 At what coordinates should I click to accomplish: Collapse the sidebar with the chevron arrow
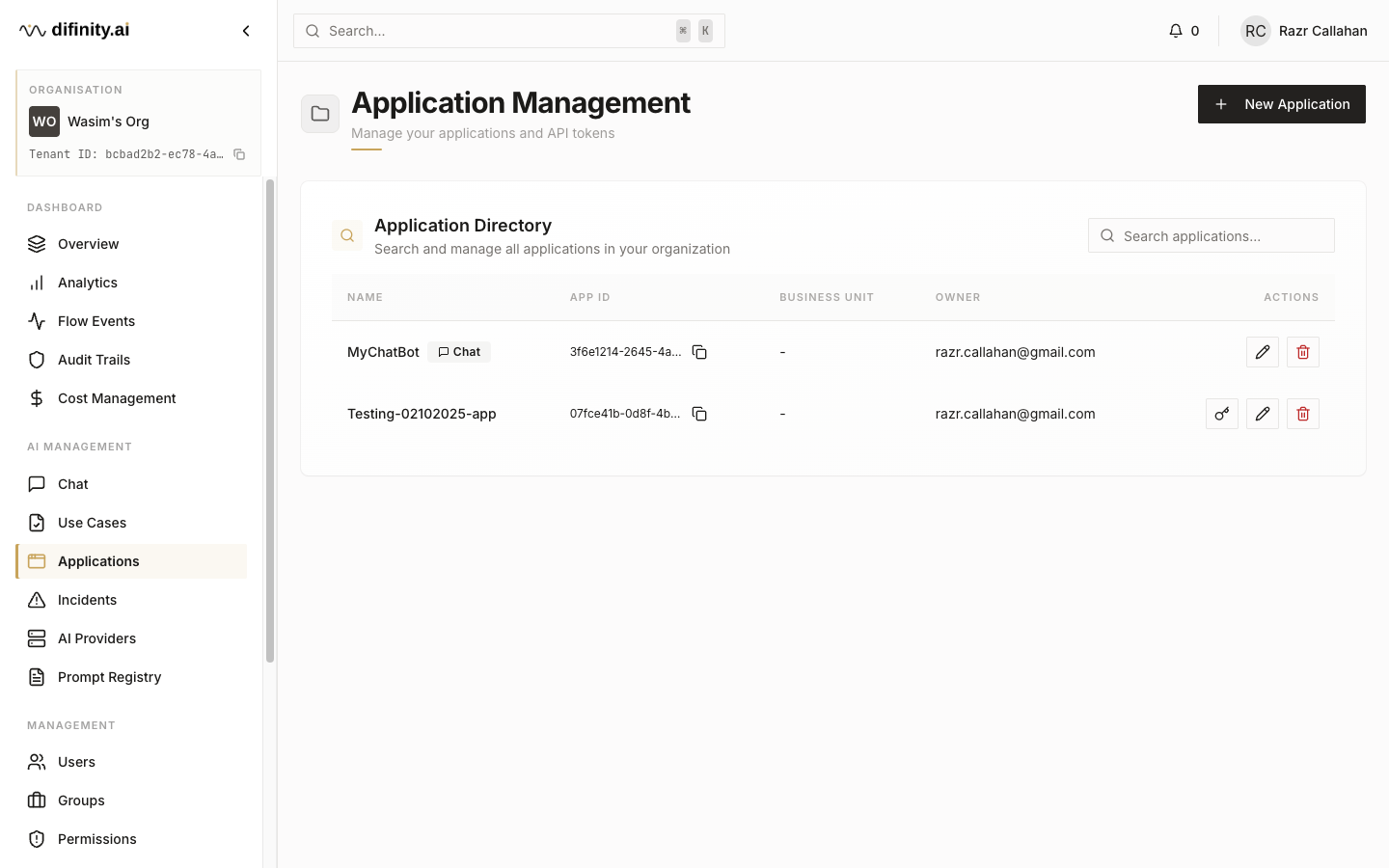246,31
